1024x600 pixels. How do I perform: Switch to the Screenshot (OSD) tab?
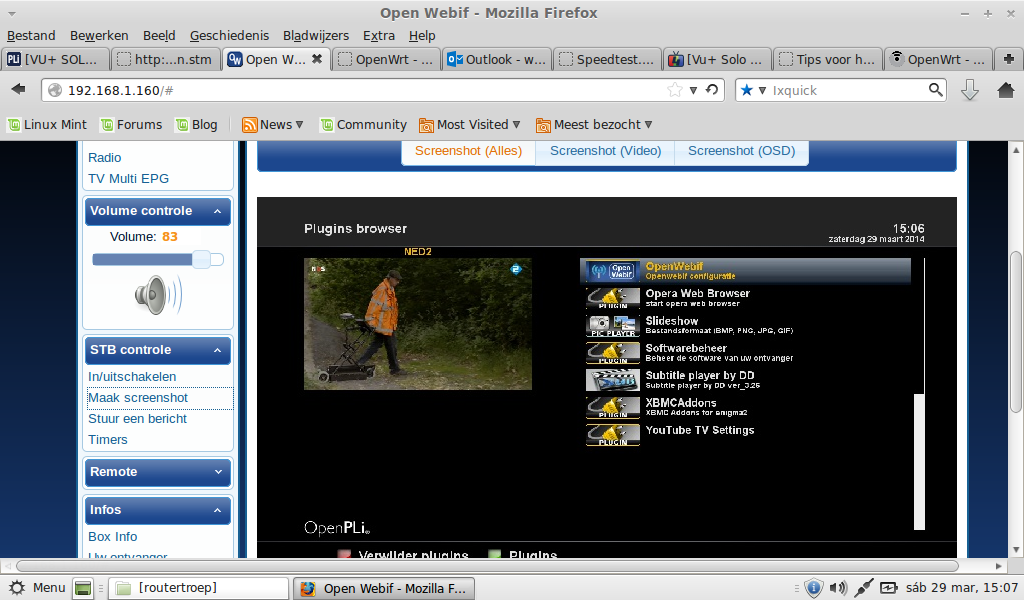[741, 151]
